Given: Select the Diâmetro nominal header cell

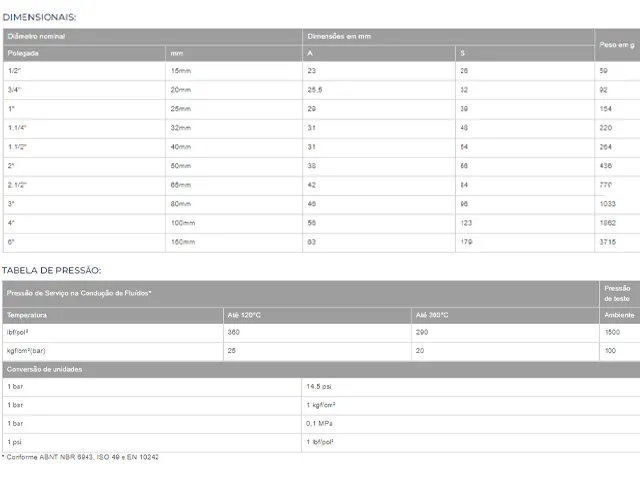Looking at the screenshot, I should coord(152,36).
